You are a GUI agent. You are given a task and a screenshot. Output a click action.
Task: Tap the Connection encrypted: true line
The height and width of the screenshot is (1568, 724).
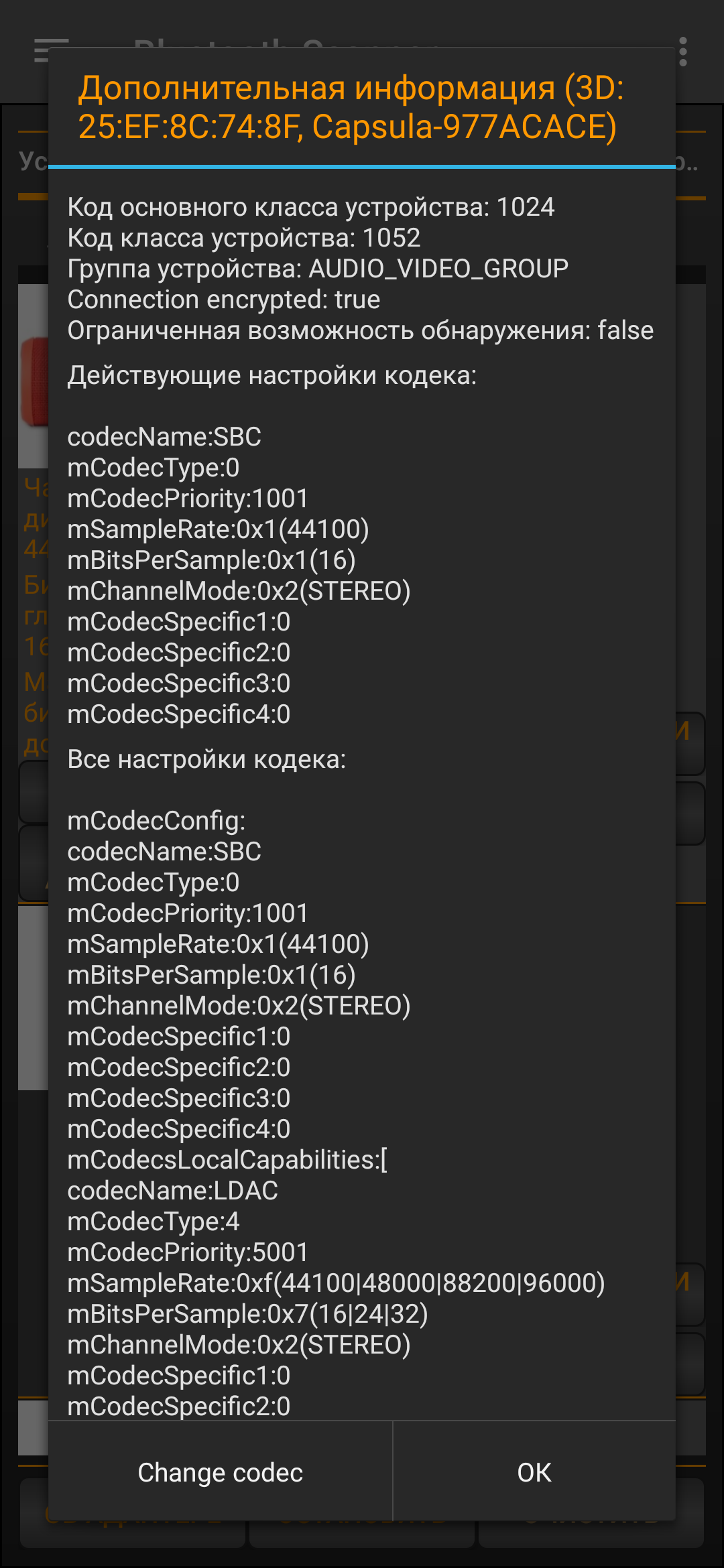click(x=224, y=300)
